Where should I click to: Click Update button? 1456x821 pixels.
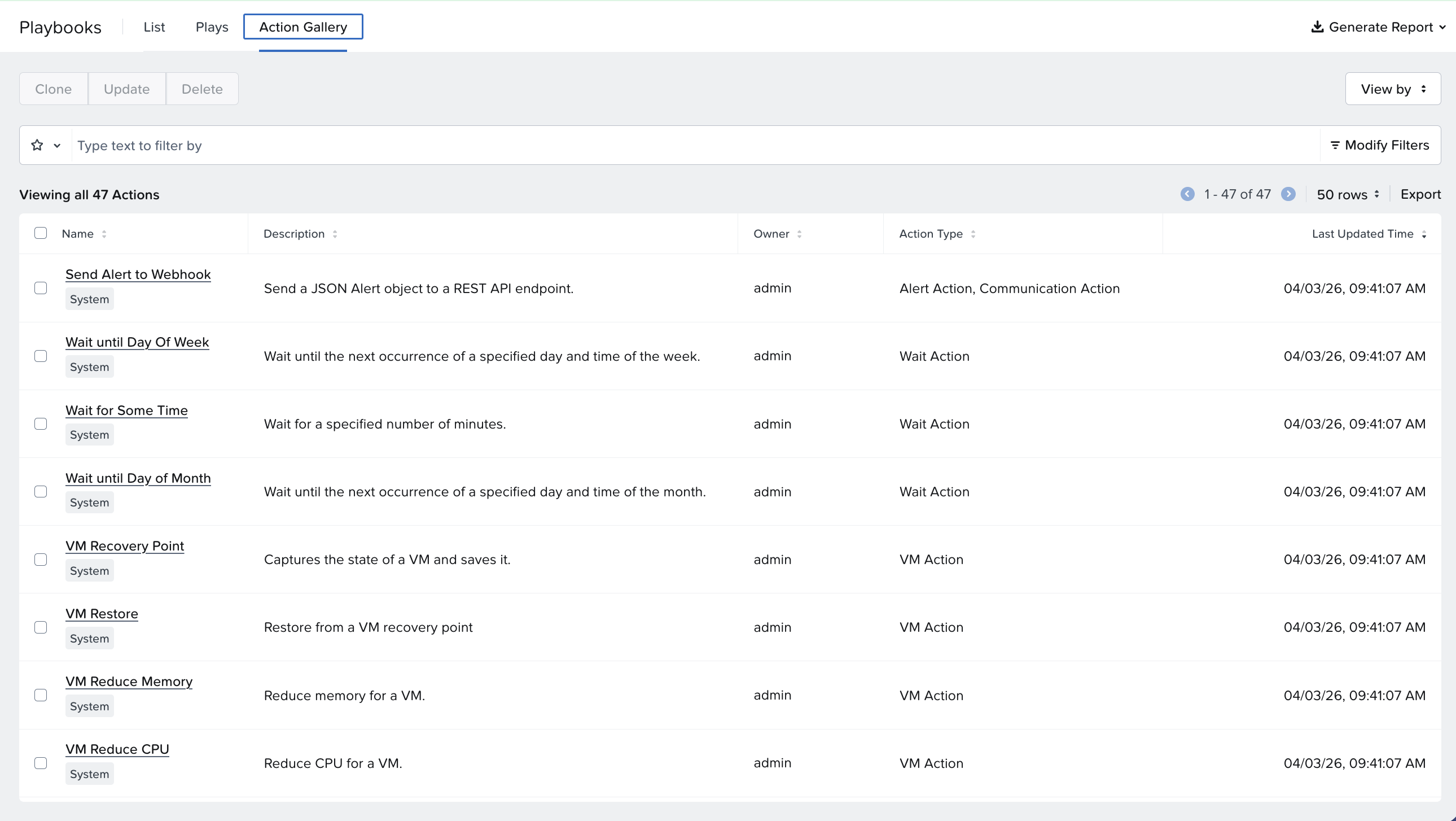(x=126, y=89)
